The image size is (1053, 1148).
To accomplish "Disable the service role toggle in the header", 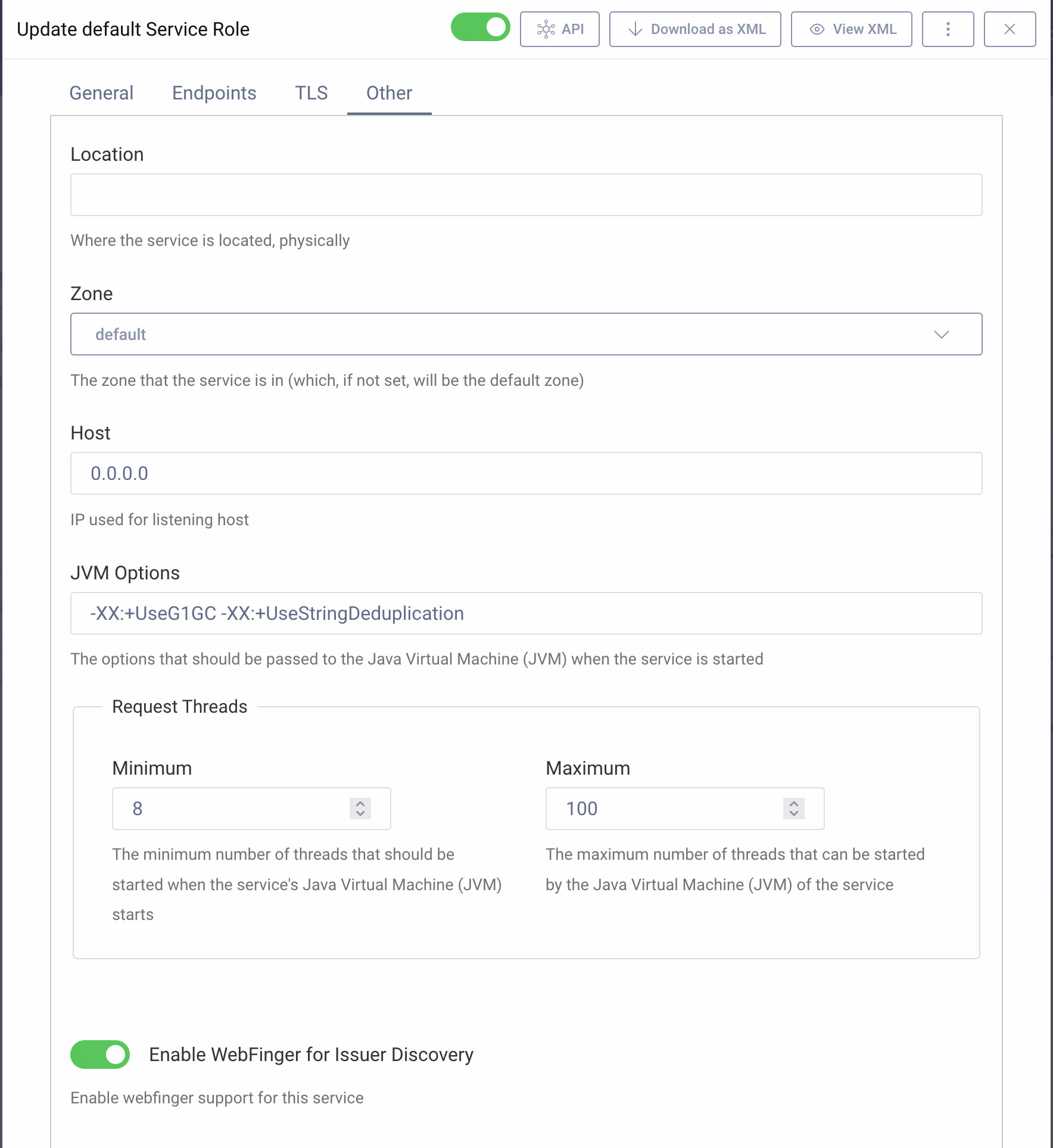I will (x=480, y=27).
